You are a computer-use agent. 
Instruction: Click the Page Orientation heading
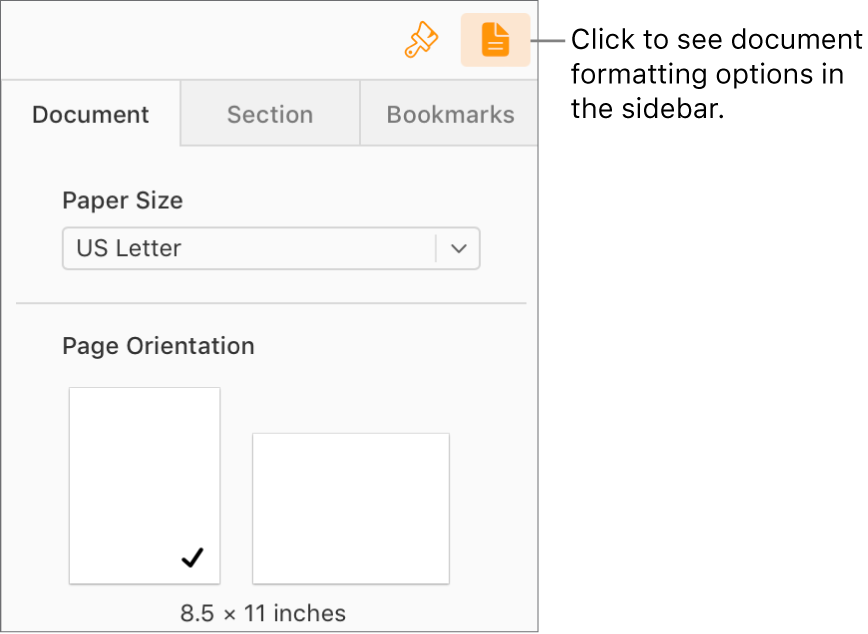158,346
